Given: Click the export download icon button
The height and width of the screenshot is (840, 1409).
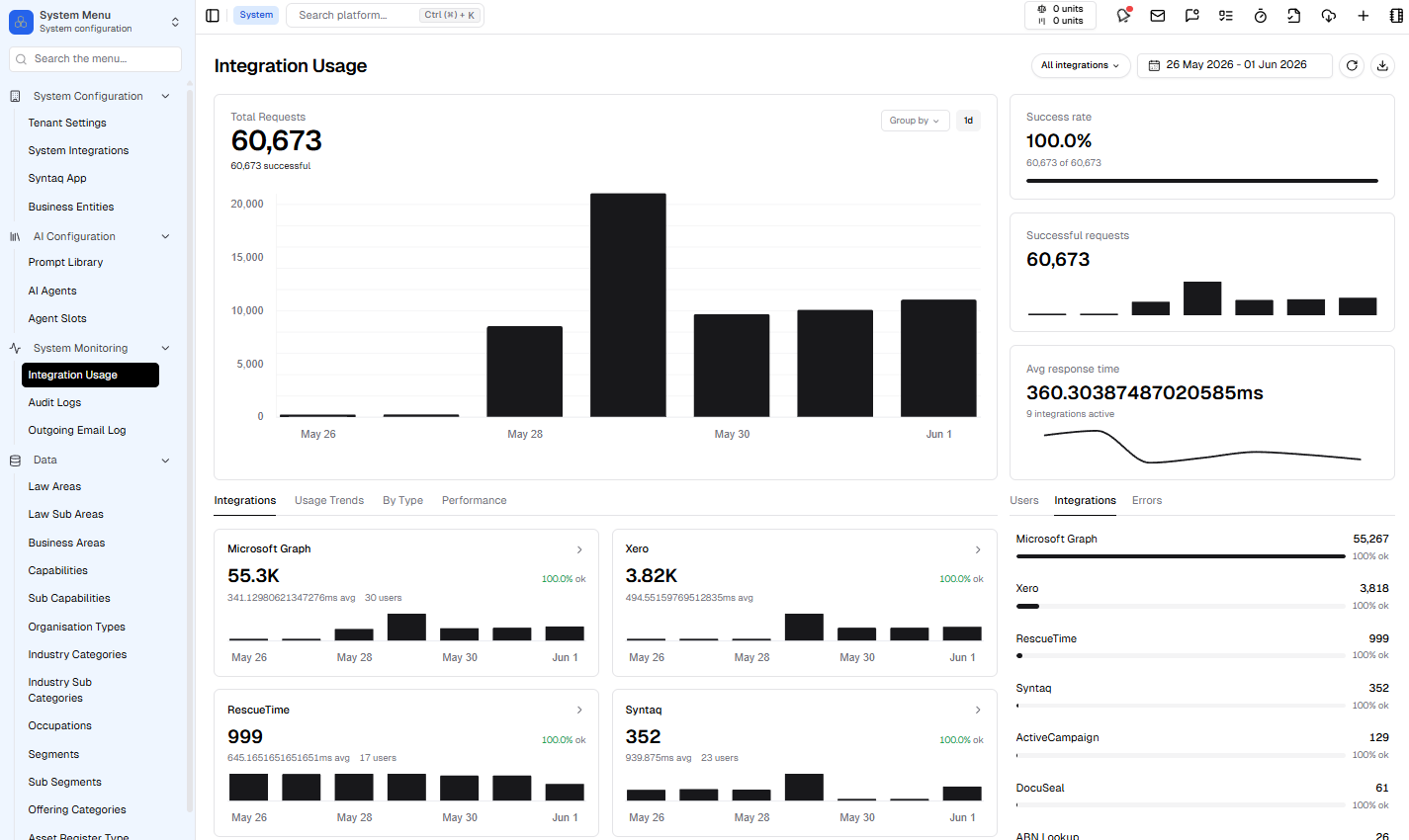Looking at the screenshot, I should pyautogui.click(x=1382, y=65).
